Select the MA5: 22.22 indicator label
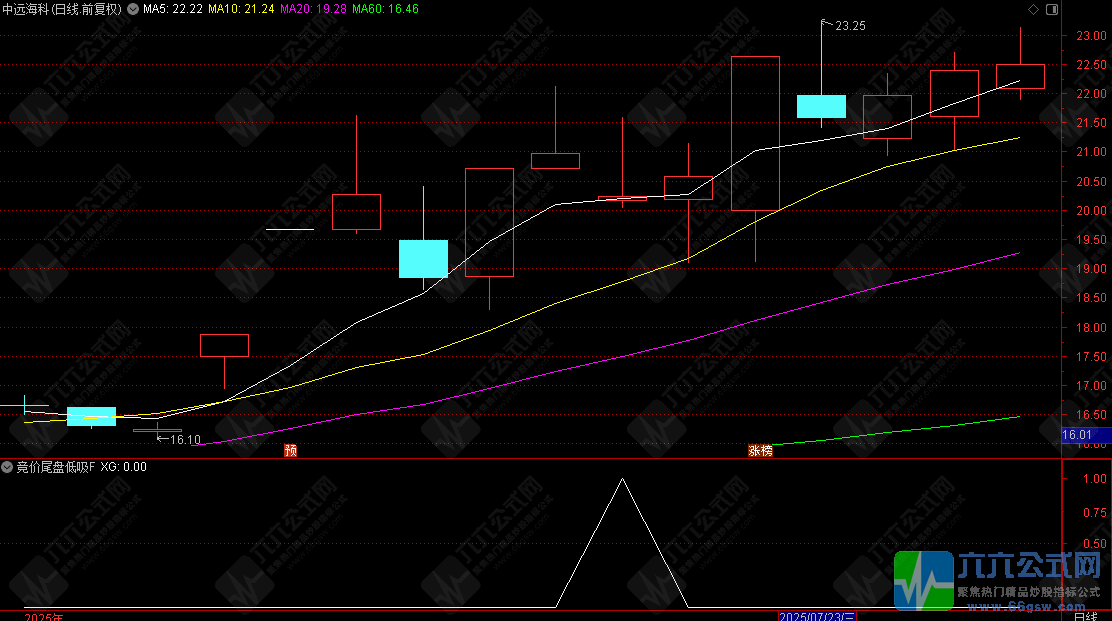Image resolution: width=1112 pixels, height=621 pixels. pos(173,9)
